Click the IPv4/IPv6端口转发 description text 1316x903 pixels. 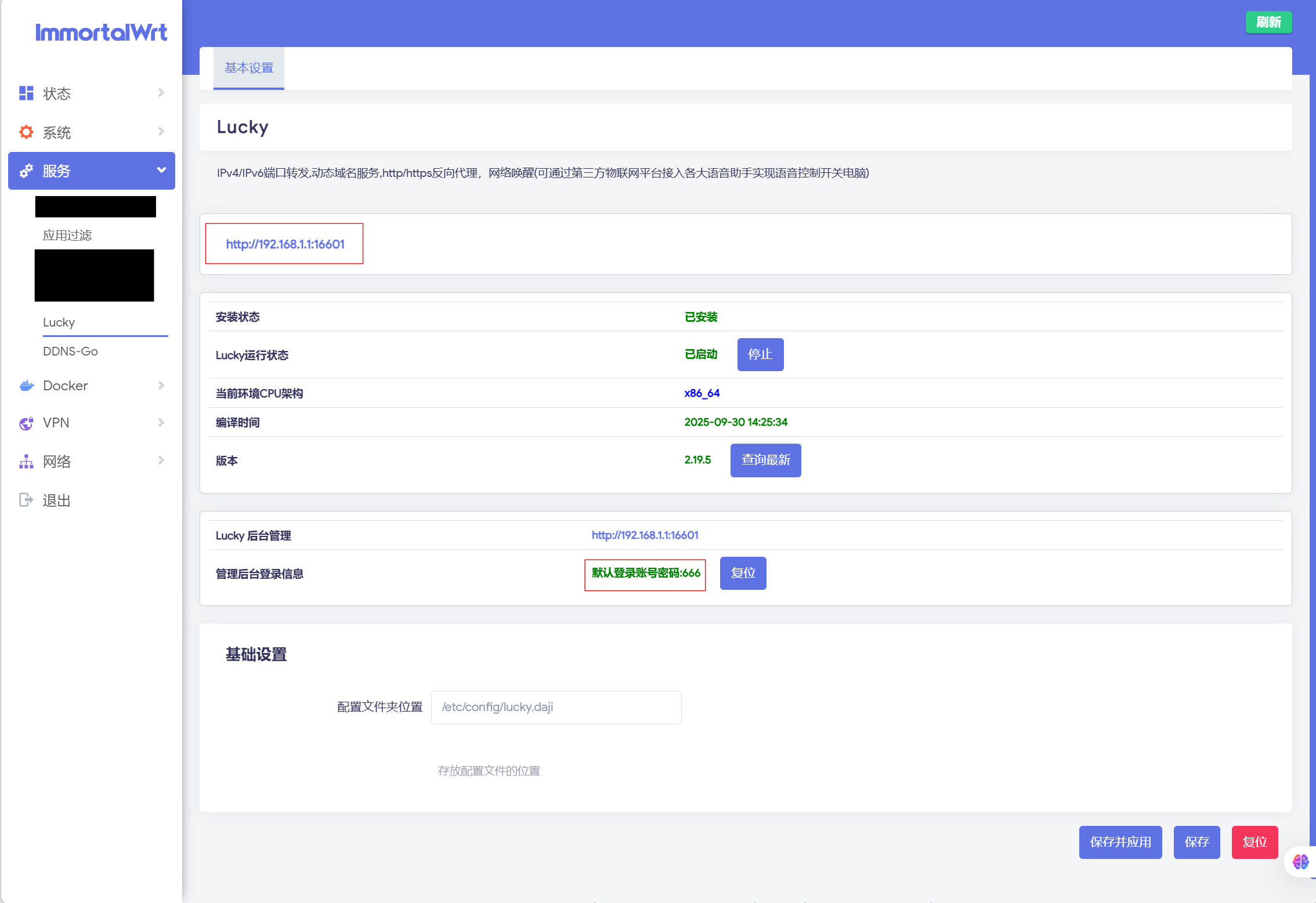543,173
